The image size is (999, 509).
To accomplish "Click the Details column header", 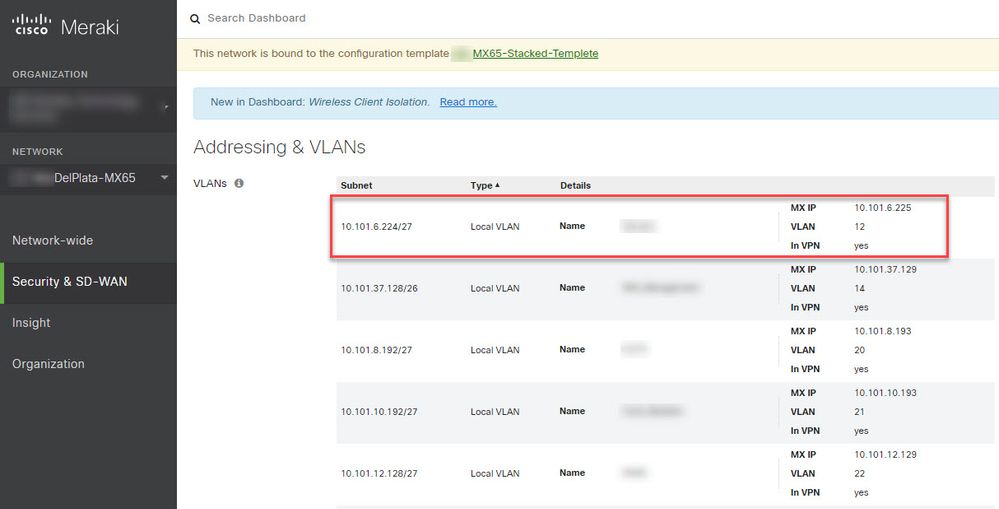I will click(575, 185).
